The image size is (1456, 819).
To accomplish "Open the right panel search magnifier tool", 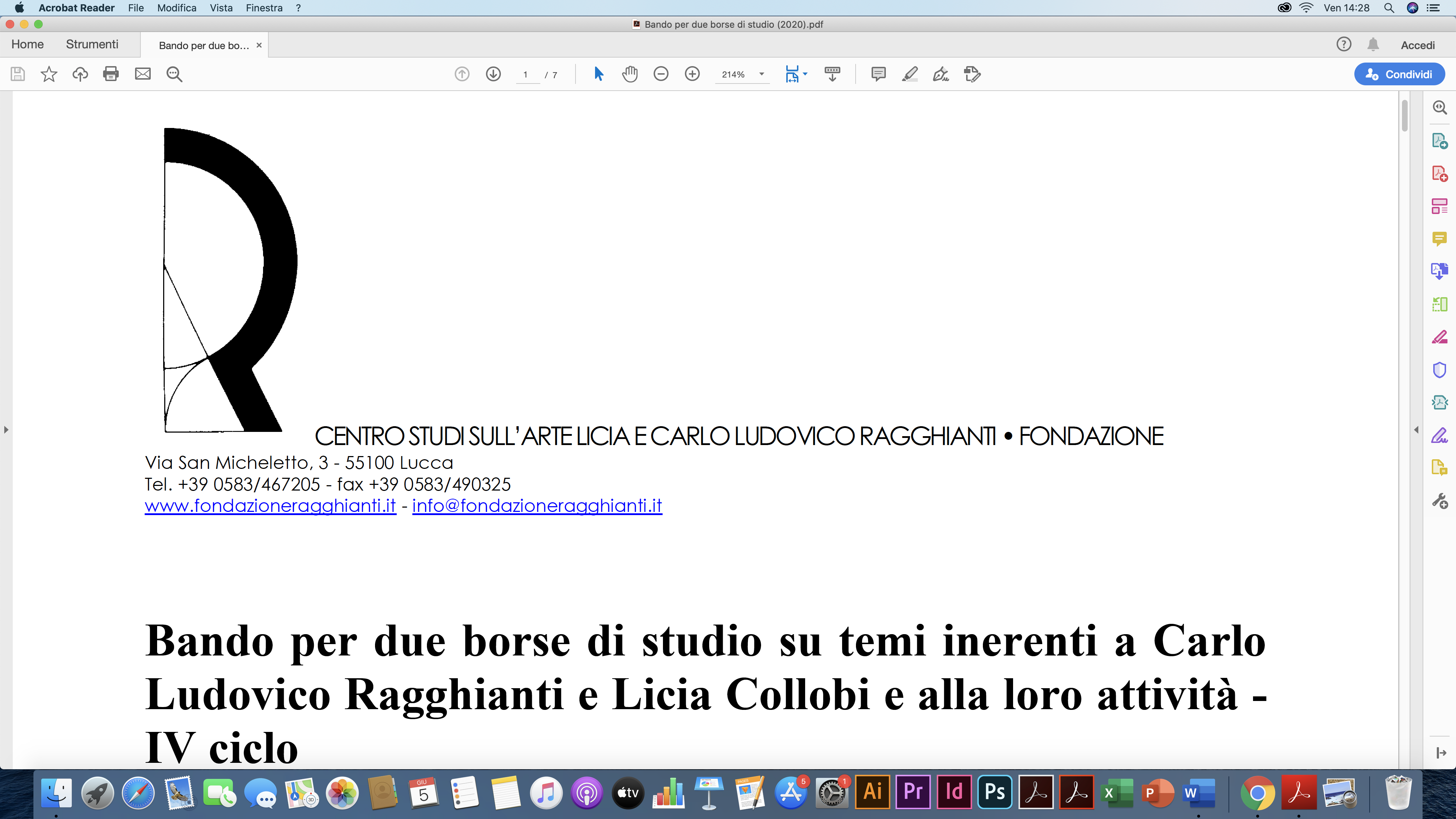I will 1440,107.
